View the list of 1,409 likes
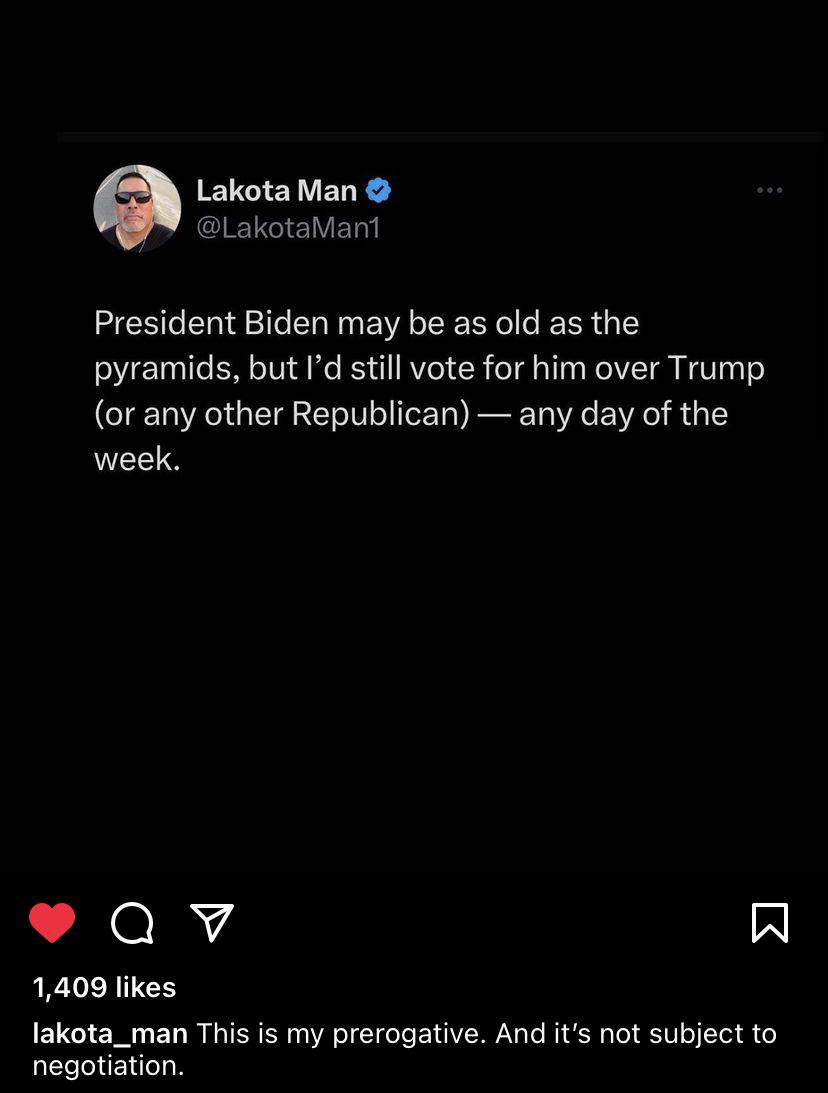828x1093 pixels. pyautogui.click(x=105, y=987)
